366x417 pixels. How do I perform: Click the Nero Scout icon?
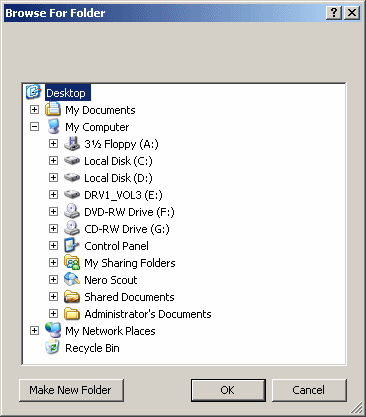point(72,280)
